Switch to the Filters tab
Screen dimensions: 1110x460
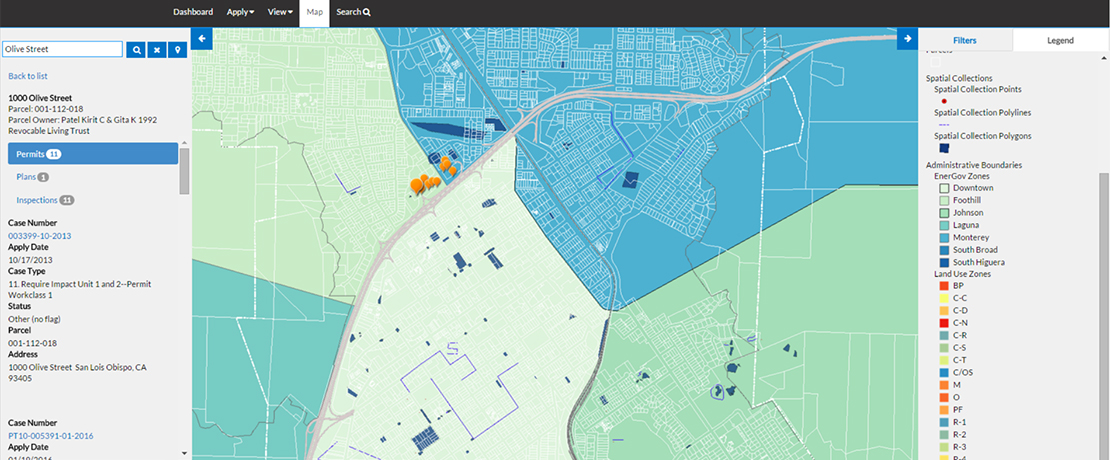pos(965,41)
